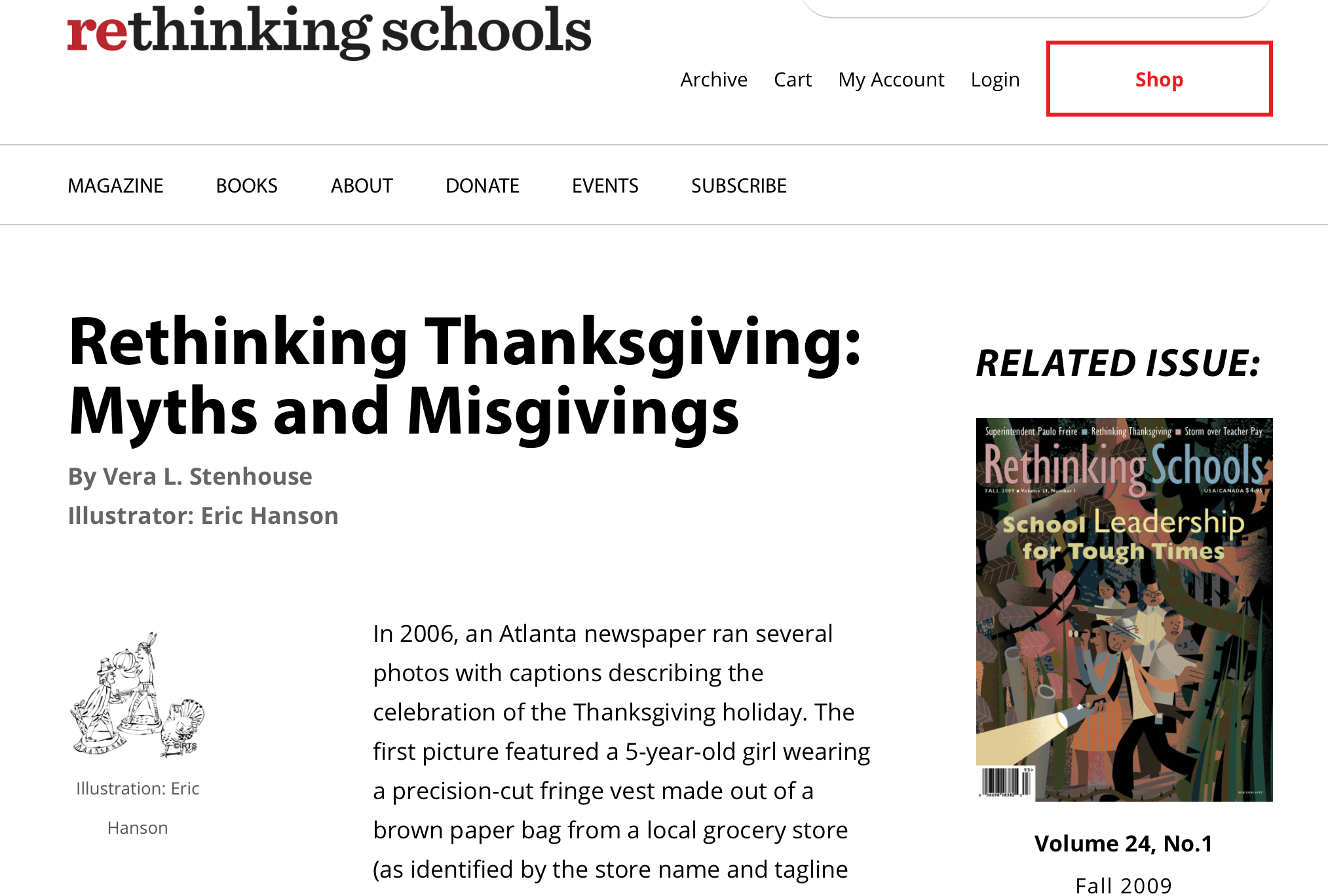This screenshot has width=1328, height=896.
Task: Click the Volume 24, No.1 issue title
Action: [1123, 844]
